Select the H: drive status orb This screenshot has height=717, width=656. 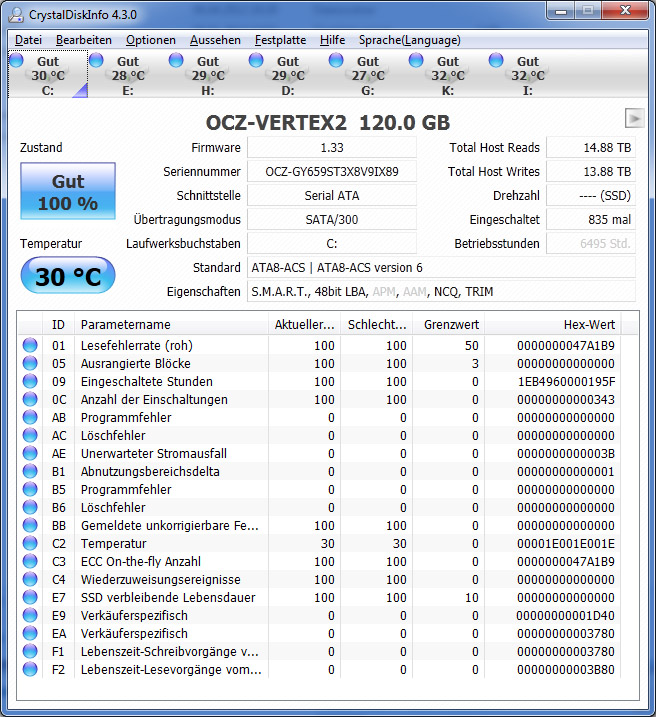tap(176, 60)
